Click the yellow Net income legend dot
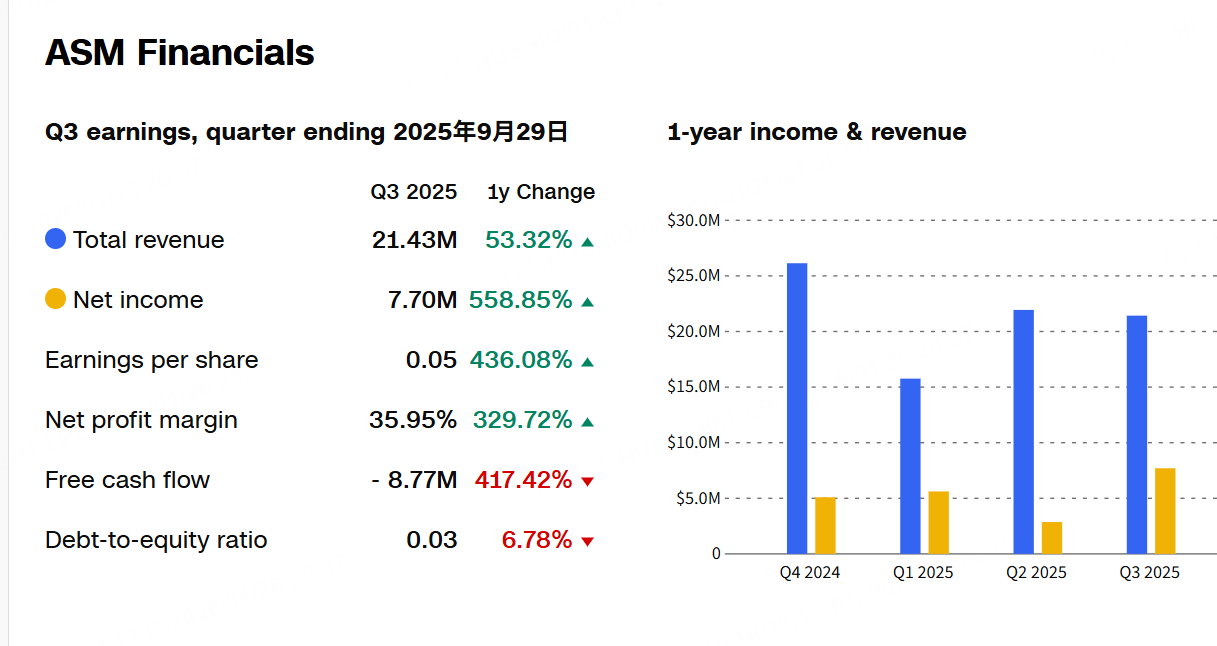Screen dimensions: 1217x646 [56, 299]
